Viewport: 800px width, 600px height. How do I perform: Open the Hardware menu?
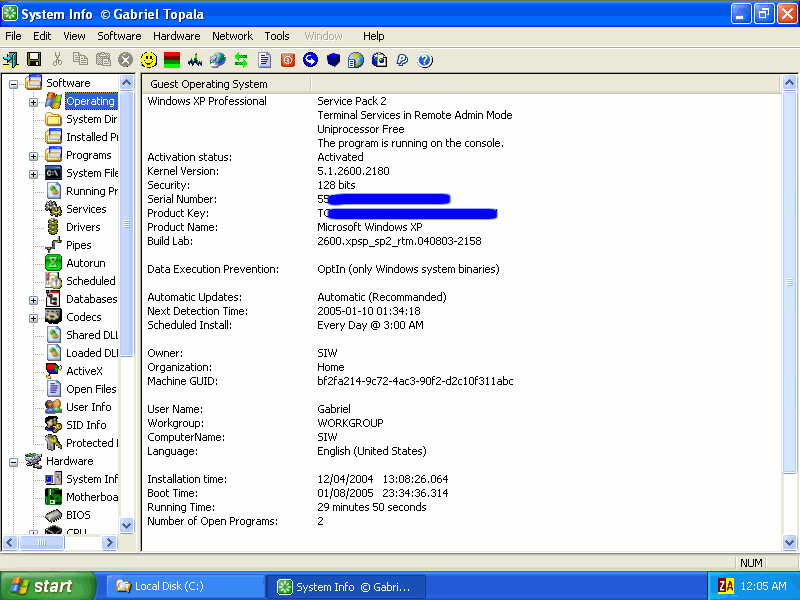click(x=176, y=36)
